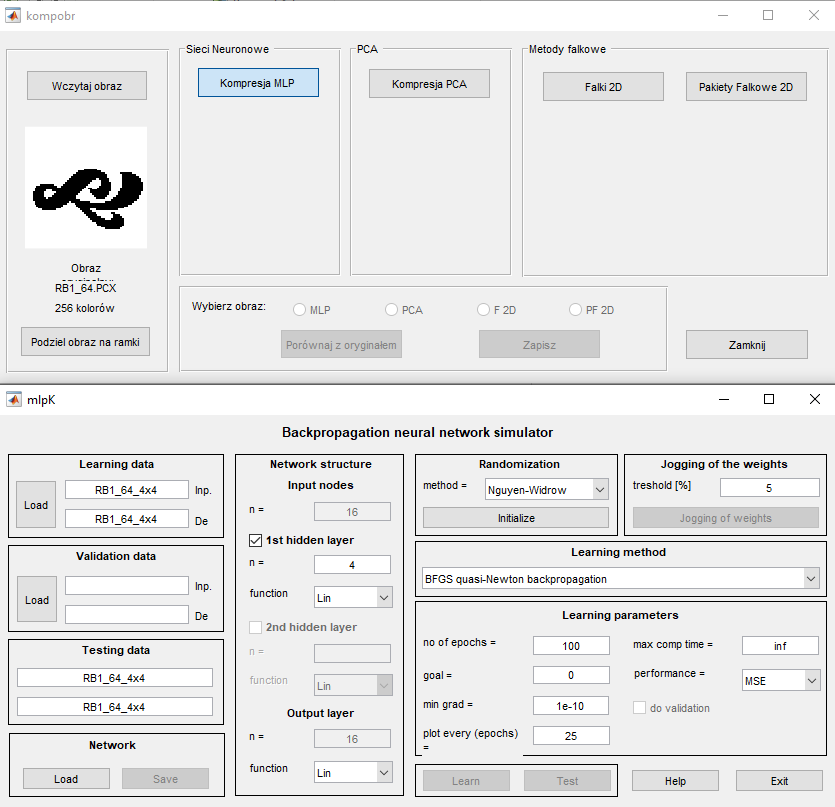Image resolution: width=835 pixels, height=807 pixels.
Task: Open Help in the simulator window
Action: coord(675,781)
